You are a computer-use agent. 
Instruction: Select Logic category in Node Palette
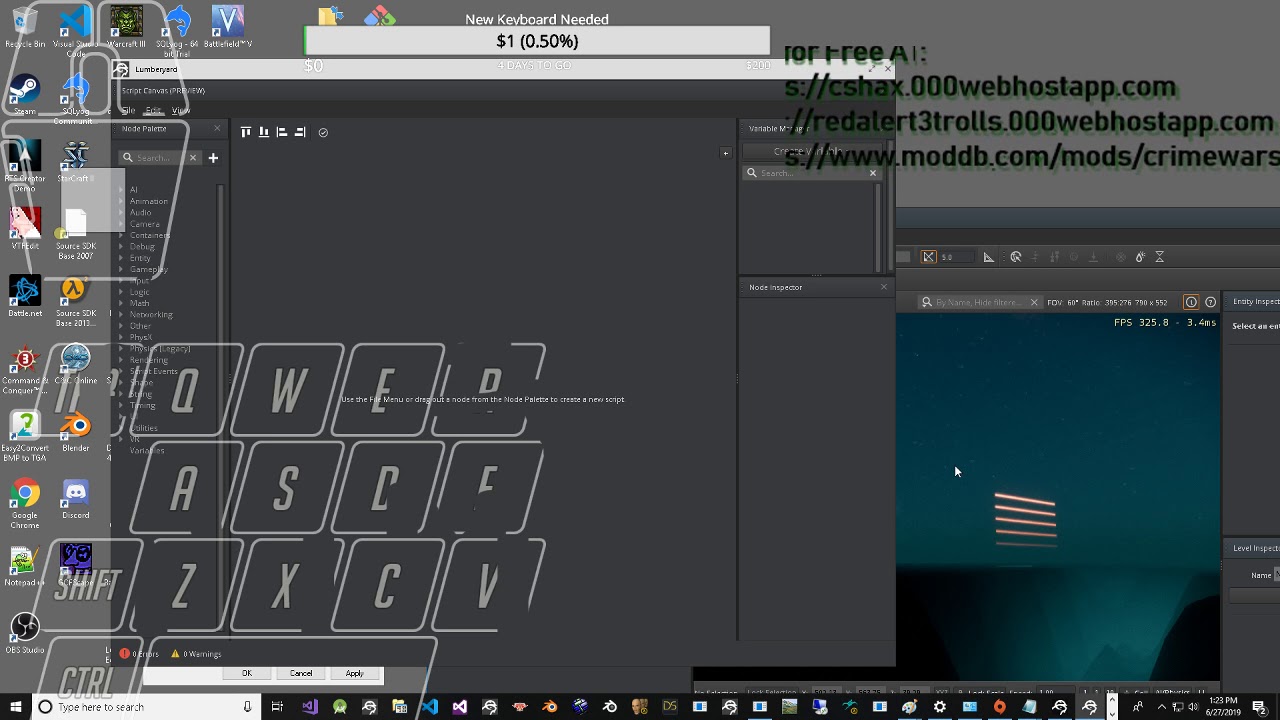[x=139, y=291]
